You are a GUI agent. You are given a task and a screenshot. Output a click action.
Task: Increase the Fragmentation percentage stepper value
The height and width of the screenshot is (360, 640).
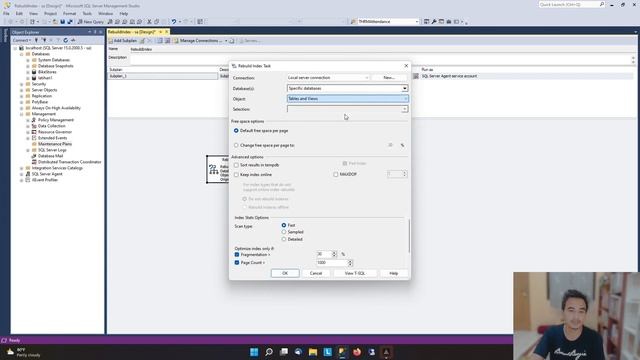334,253
